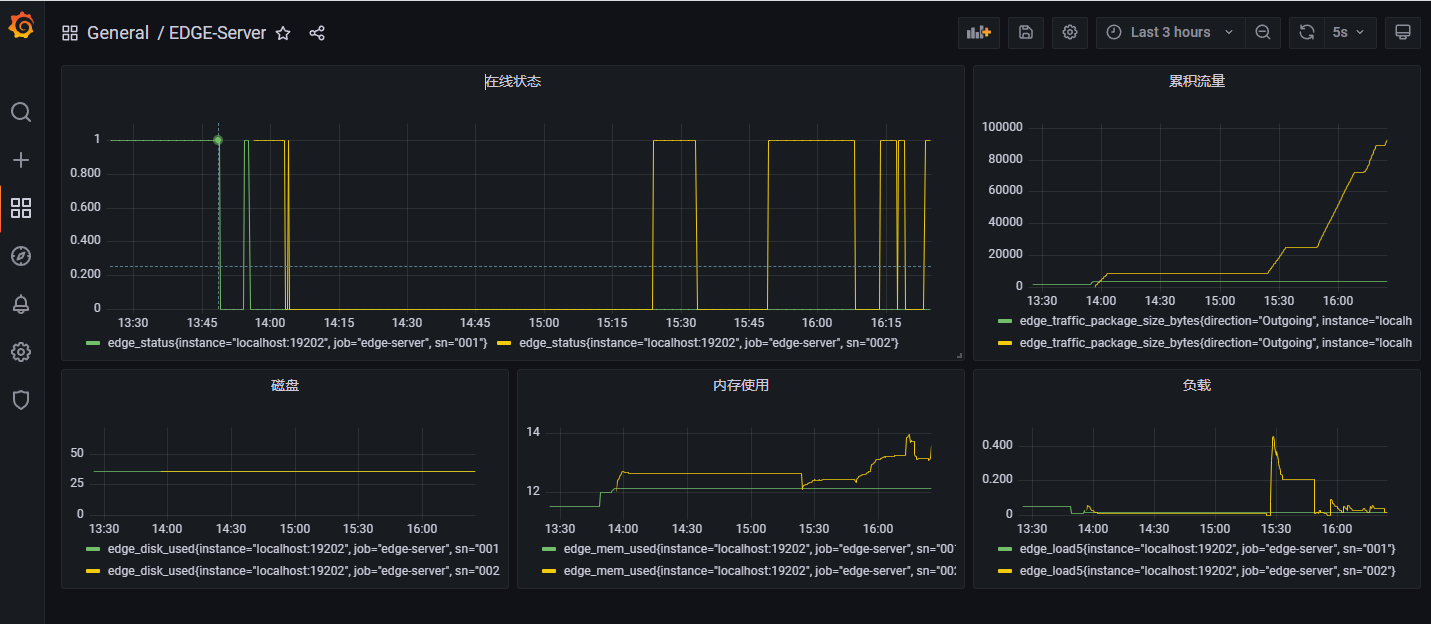Viewport: 1431px width, 624px height.
Task: Click the Add panel button
Action: point(978,32)
